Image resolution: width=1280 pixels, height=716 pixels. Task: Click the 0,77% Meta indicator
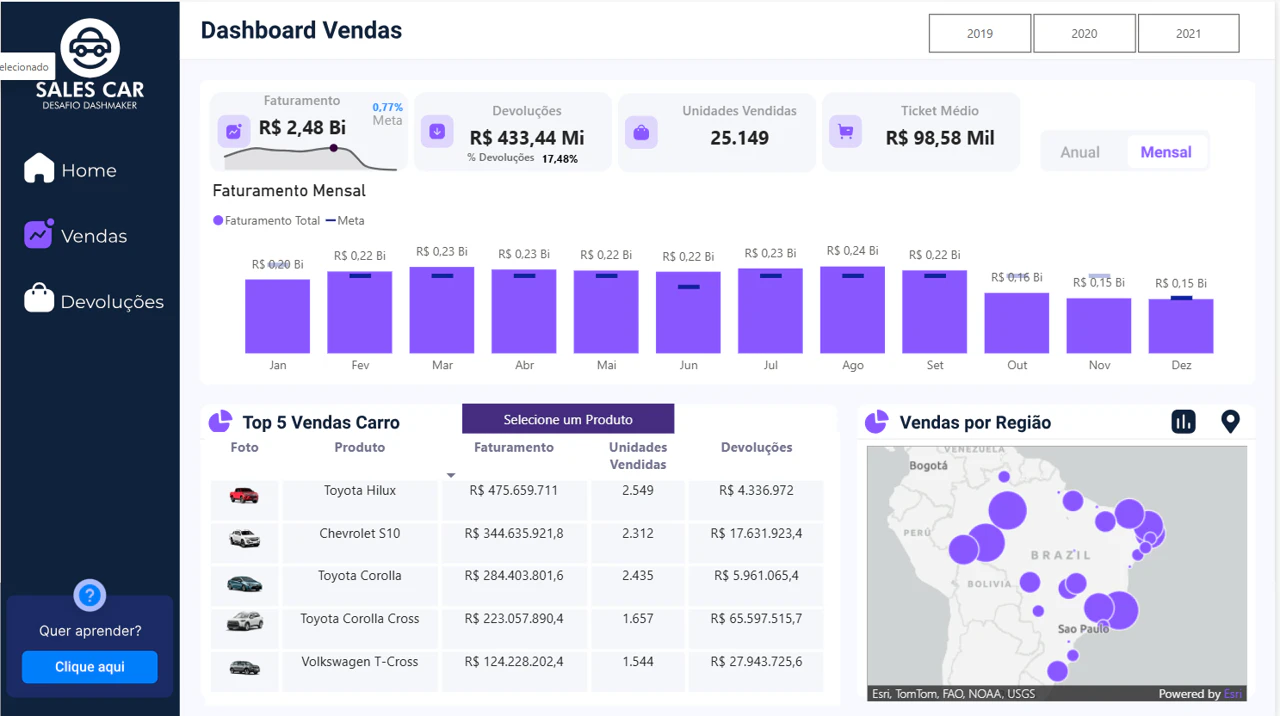[387, 107]
